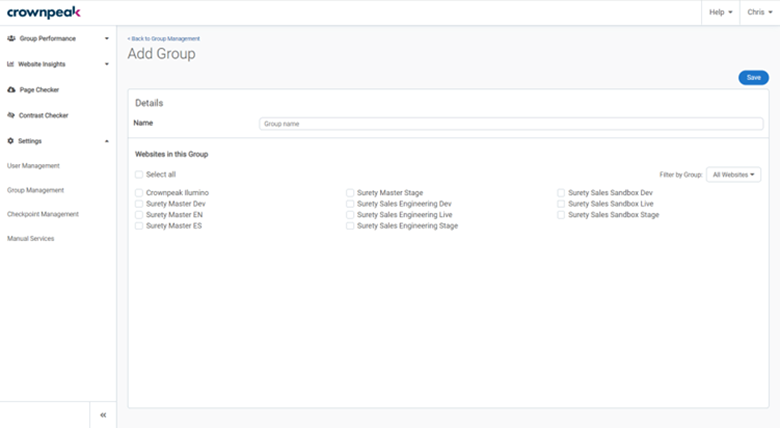Check the Surety Master Stage checkbox
This screenshot has height=428, width=780.
click(x=350, y=193)
